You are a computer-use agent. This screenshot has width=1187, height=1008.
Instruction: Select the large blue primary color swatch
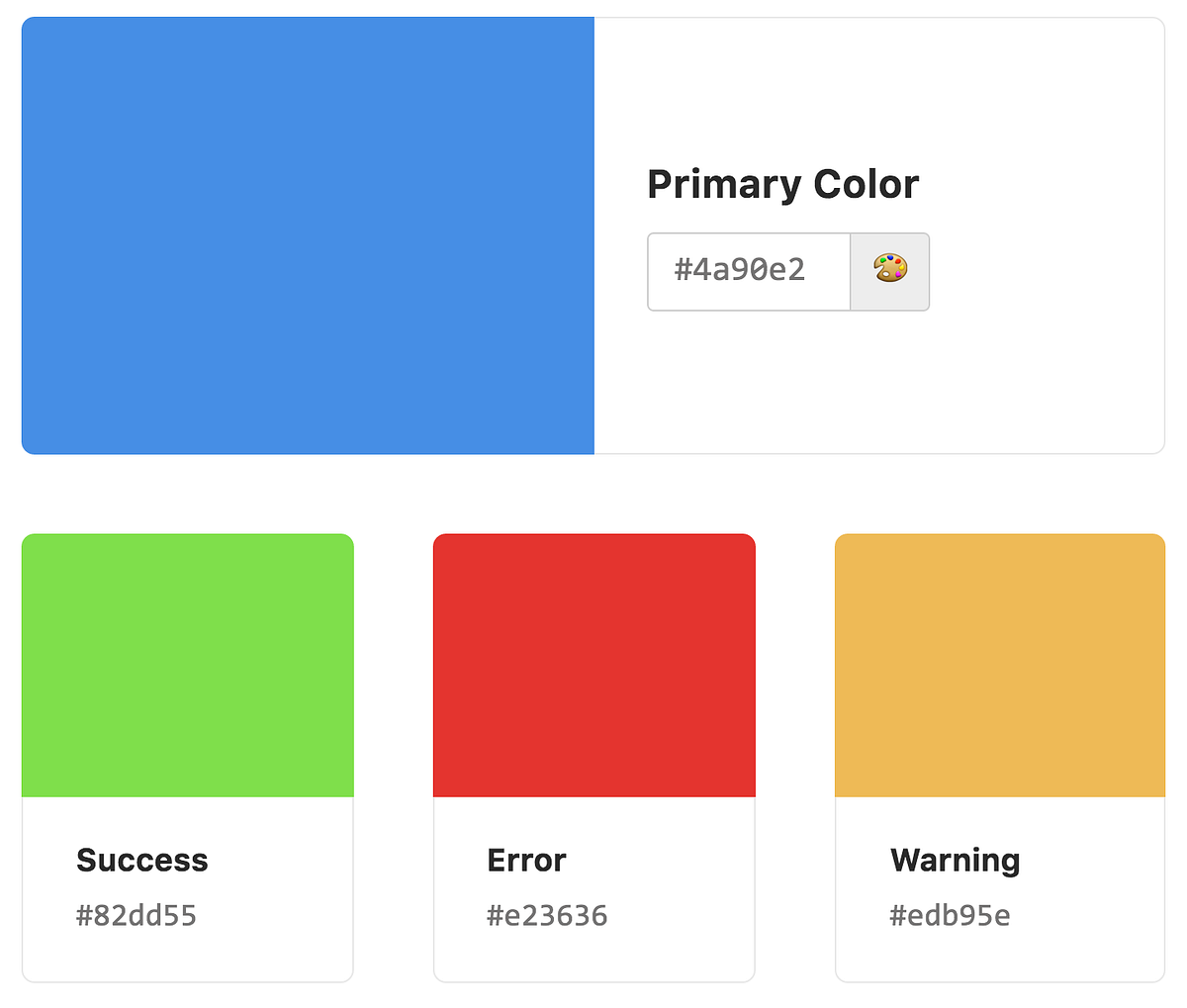307,234
